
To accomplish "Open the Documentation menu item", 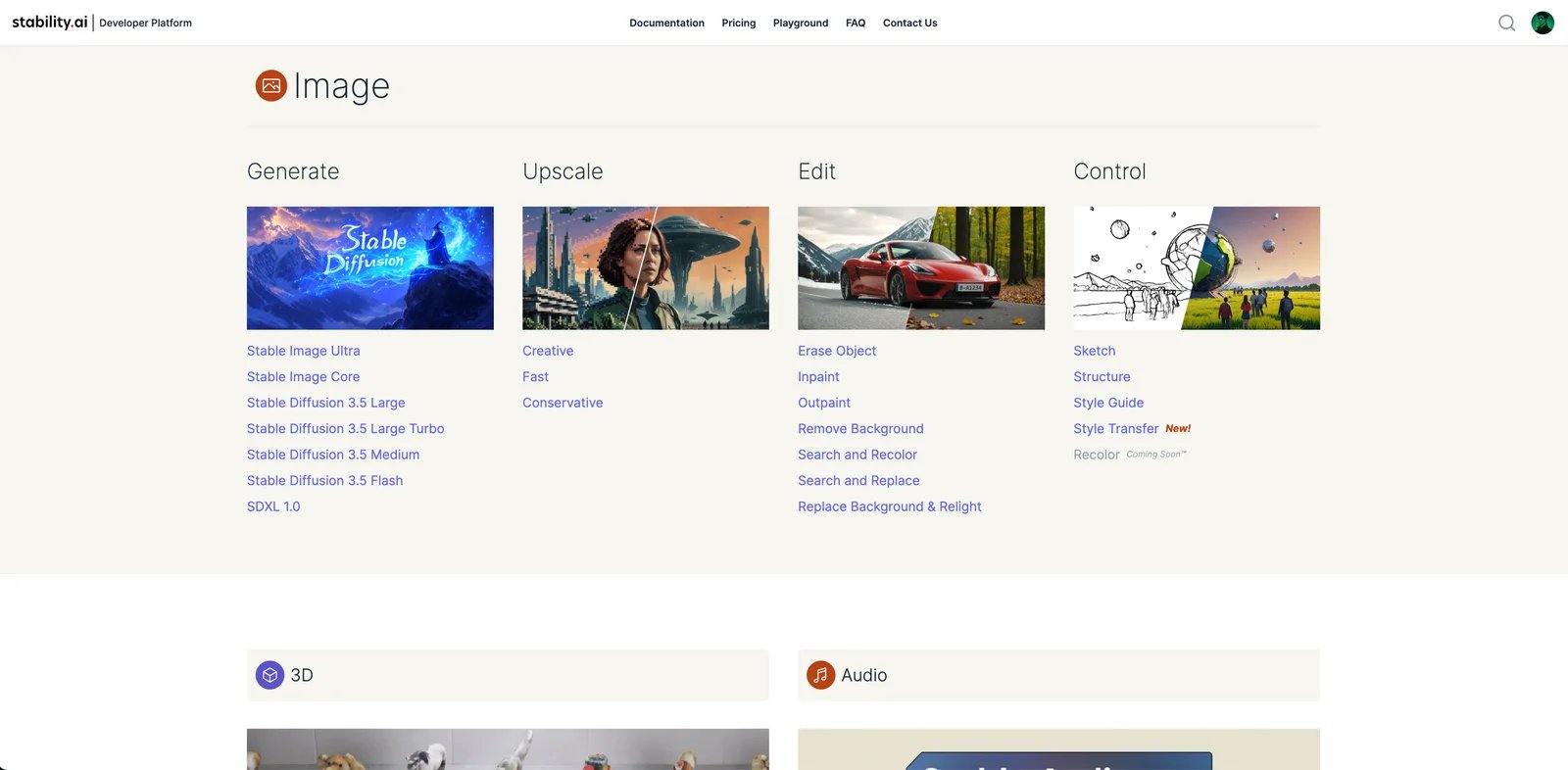I will coord(666,23).
